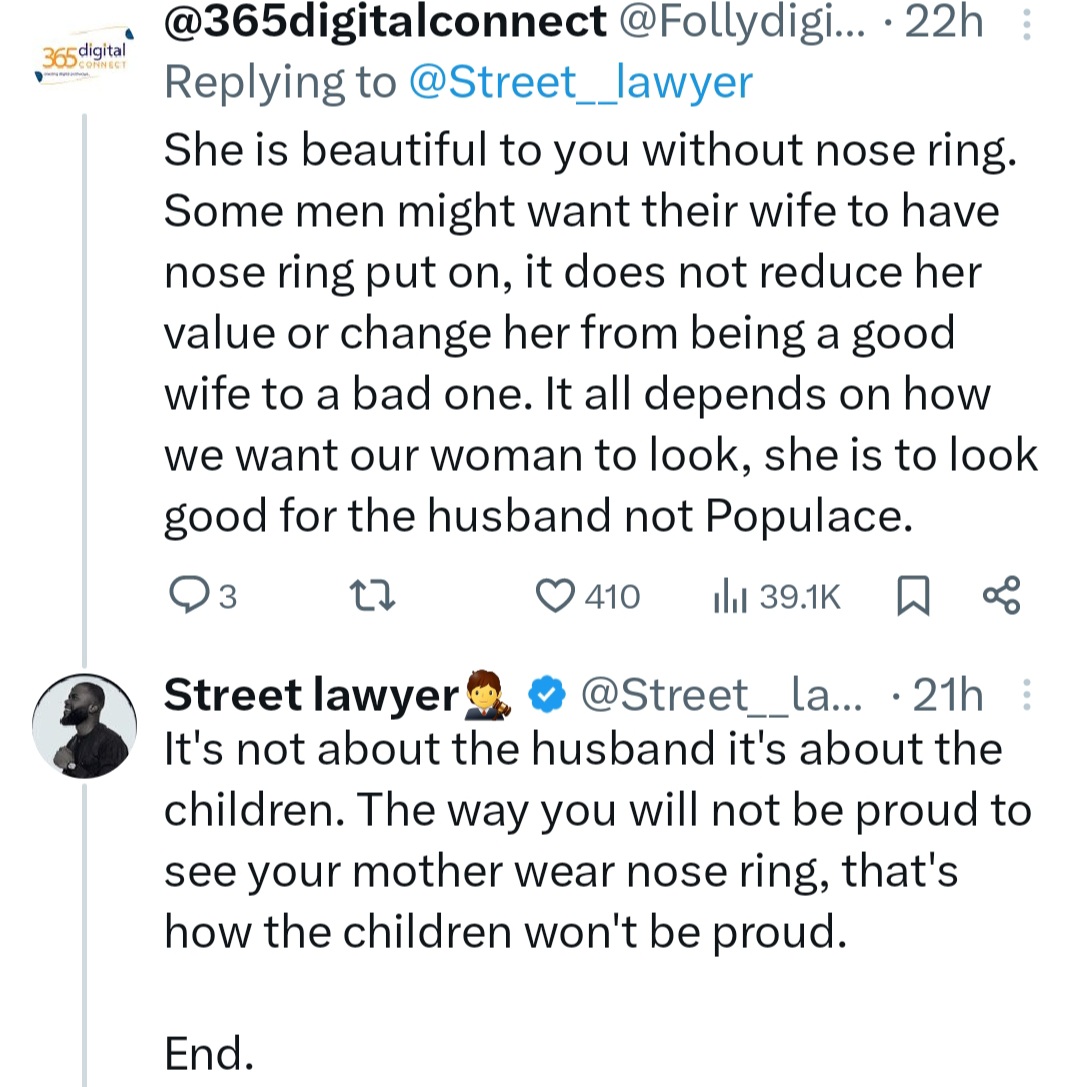Visit the @365digitalconnect display name profile
Screen dimensions: 1080x1087
point(384,22)
